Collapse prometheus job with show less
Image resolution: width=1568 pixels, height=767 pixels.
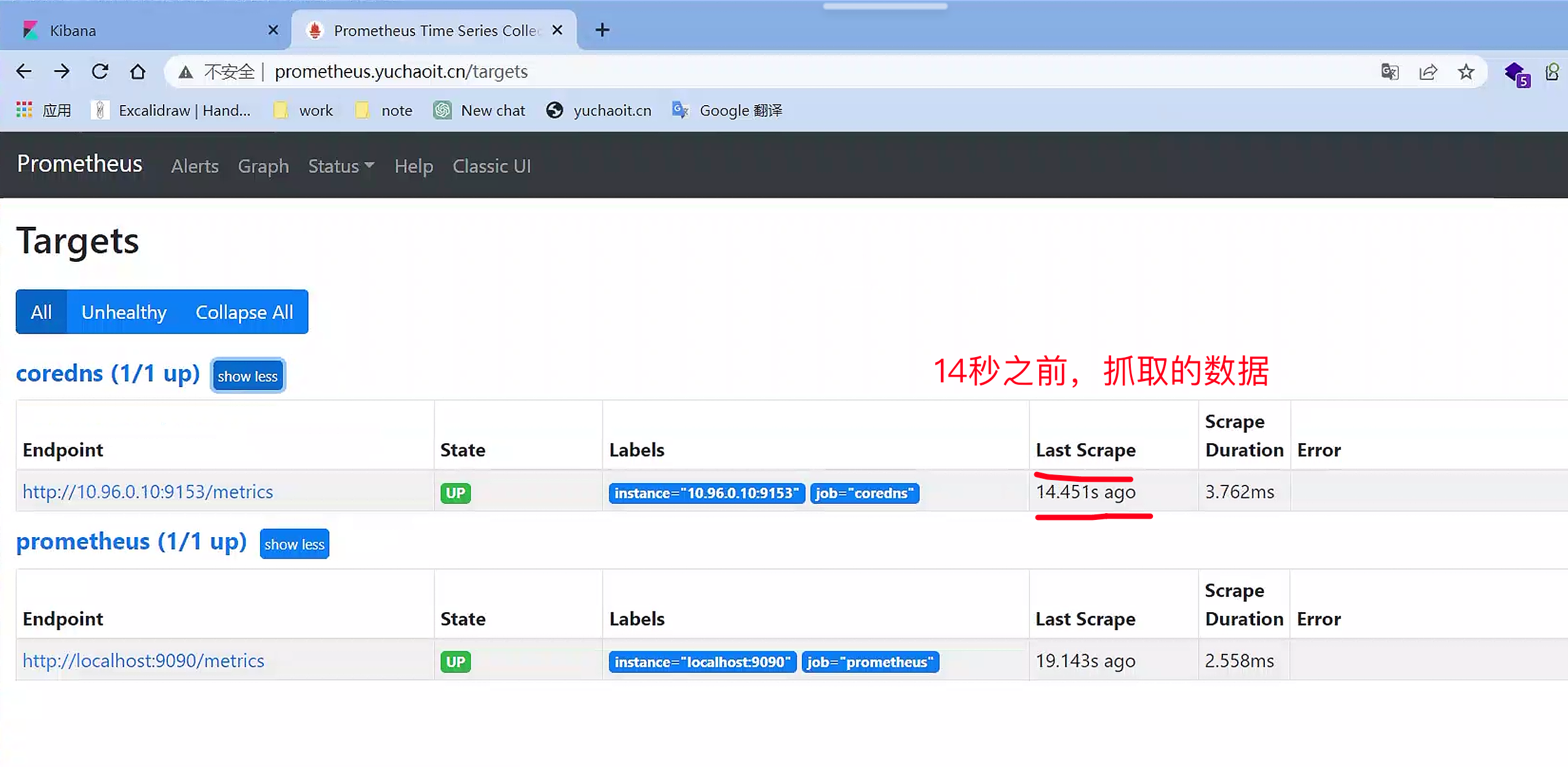(x=294, y=544)
